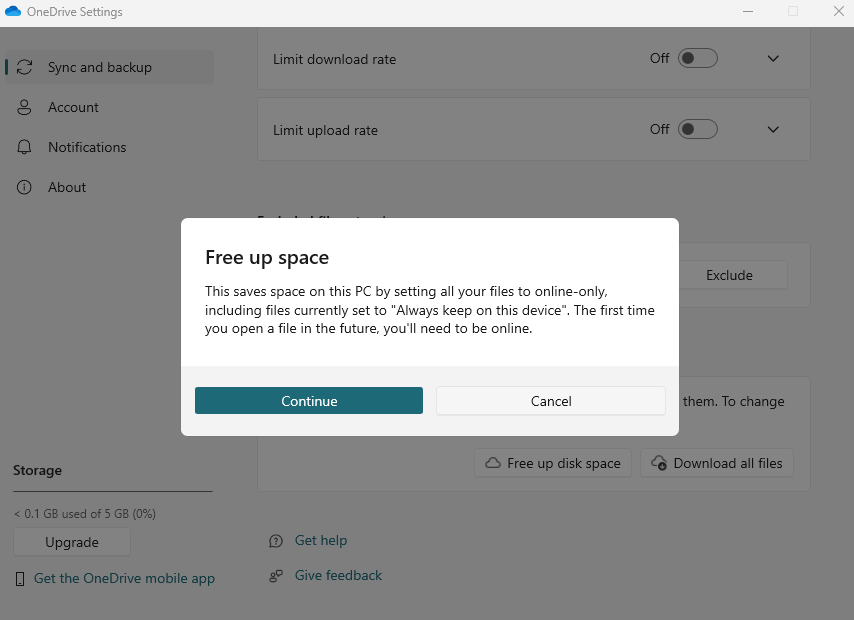The image size is (854, 620).
Task: Switch to the Account tab
Action: 73,107
